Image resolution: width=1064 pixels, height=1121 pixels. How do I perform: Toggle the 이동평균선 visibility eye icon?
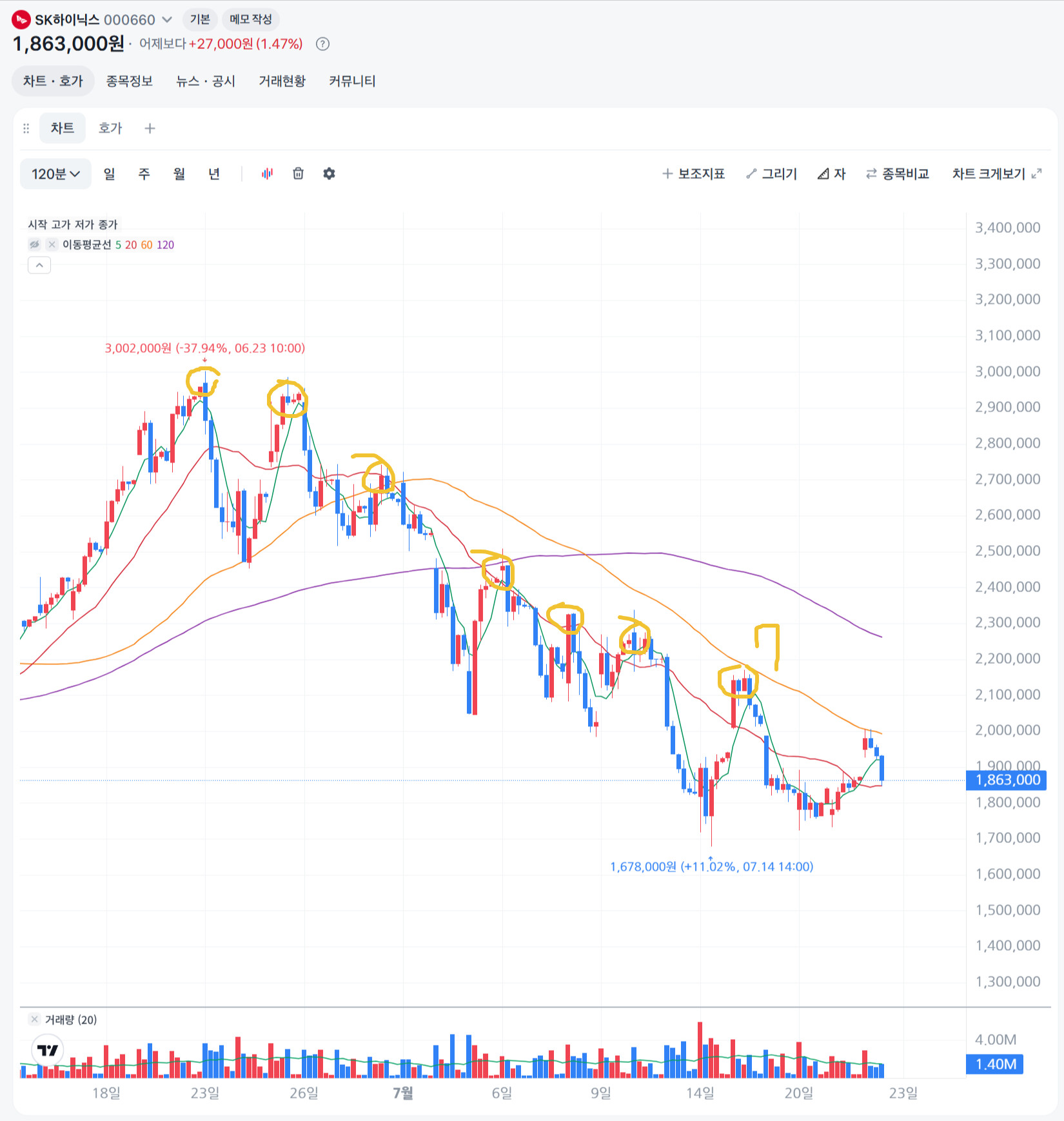34,244
